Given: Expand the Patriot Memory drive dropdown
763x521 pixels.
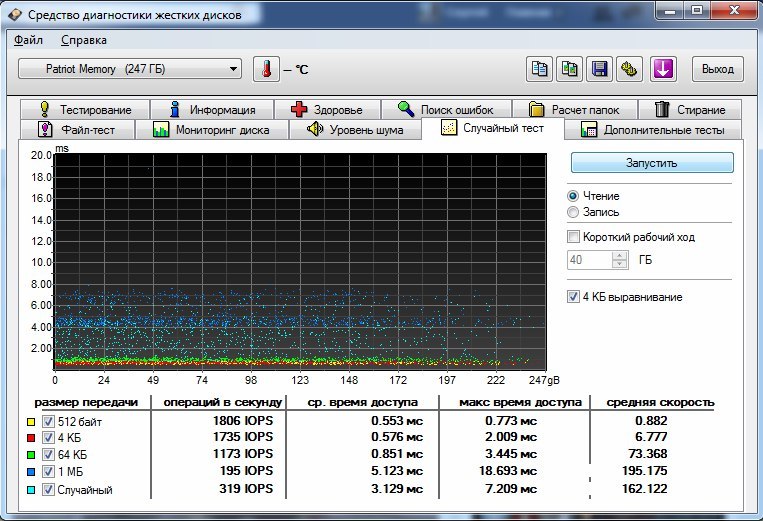Looking at the screenshot, I should pos(233,69).
